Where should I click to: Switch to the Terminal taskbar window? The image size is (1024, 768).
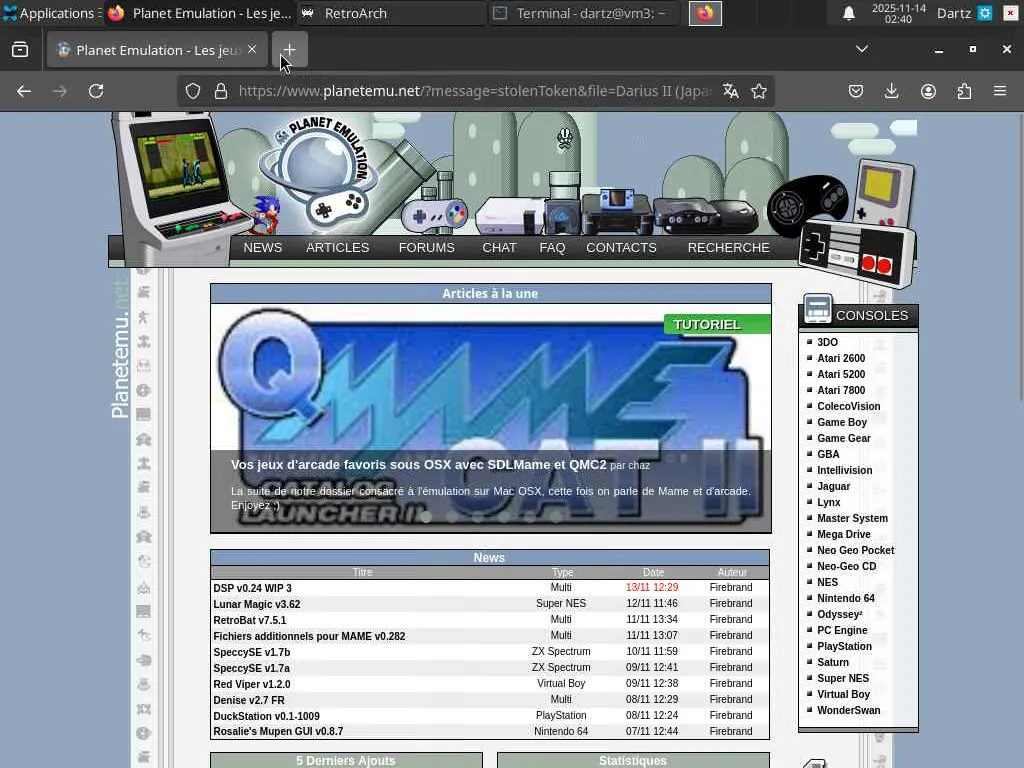coord(584,13)
